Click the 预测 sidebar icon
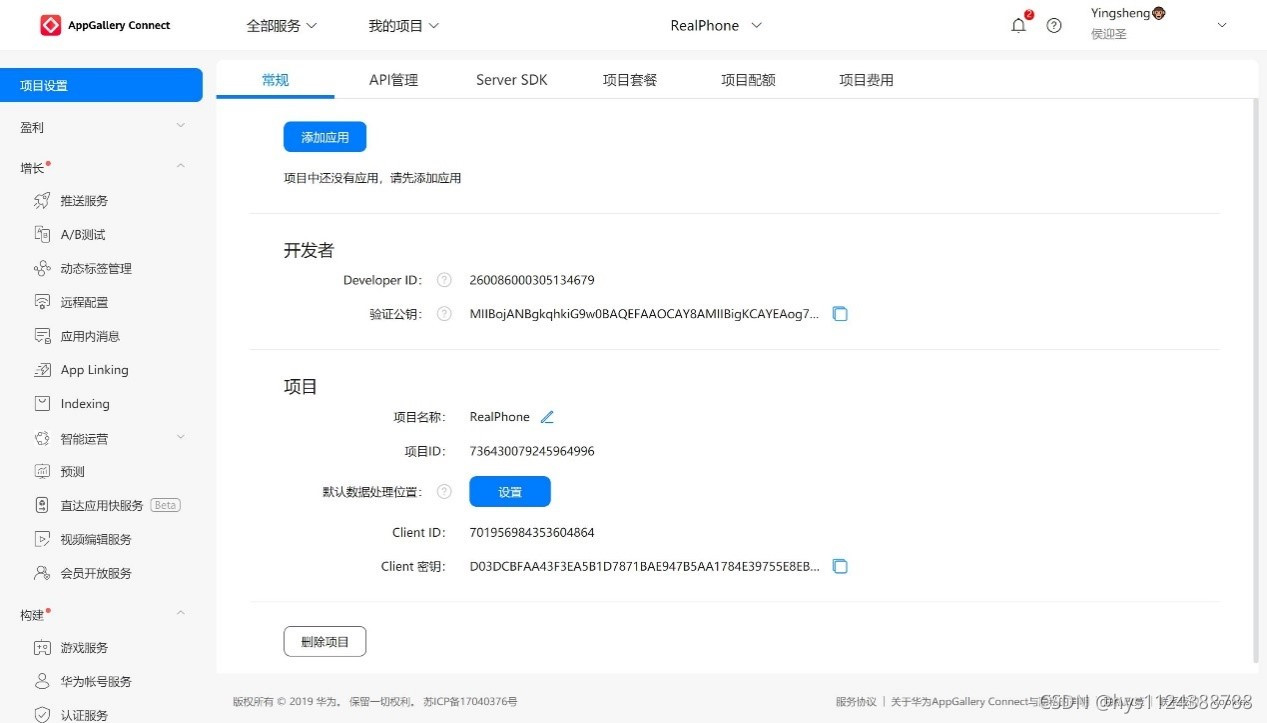1267x723 pixels. pos(42,471)
